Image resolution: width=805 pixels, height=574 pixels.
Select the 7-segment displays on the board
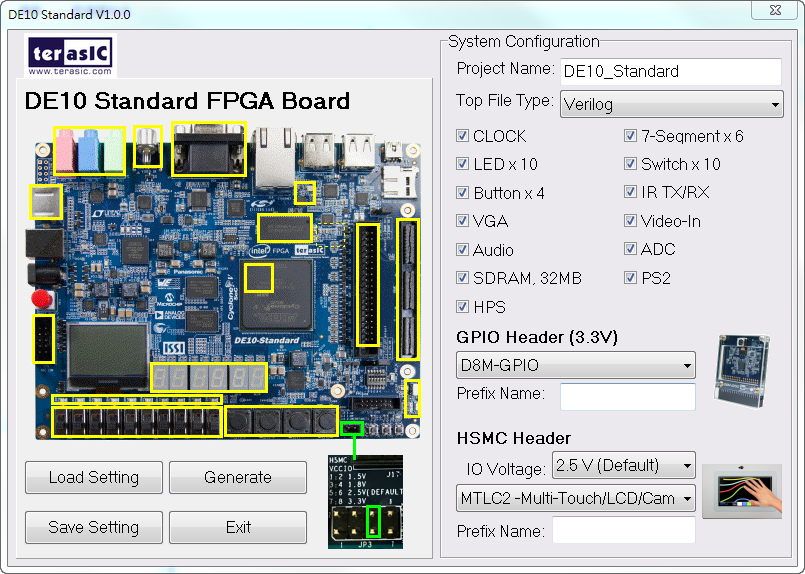pyautogui.click(x=209, y=378)
